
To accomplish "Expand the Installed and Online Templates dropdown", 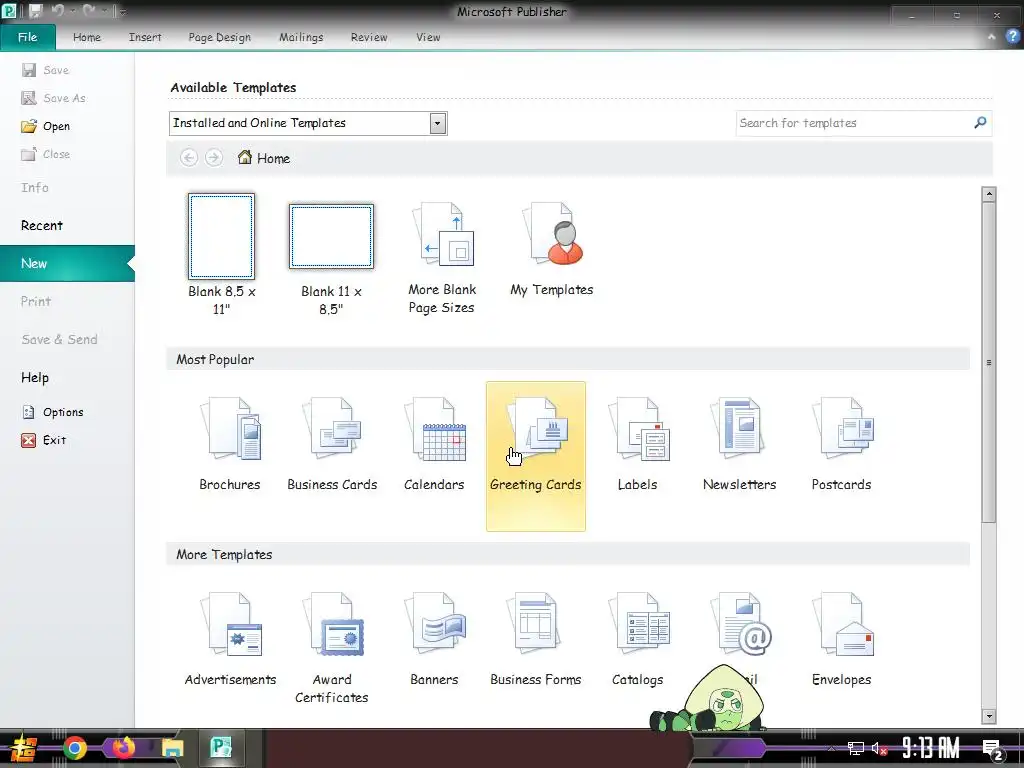I will 438,123.
